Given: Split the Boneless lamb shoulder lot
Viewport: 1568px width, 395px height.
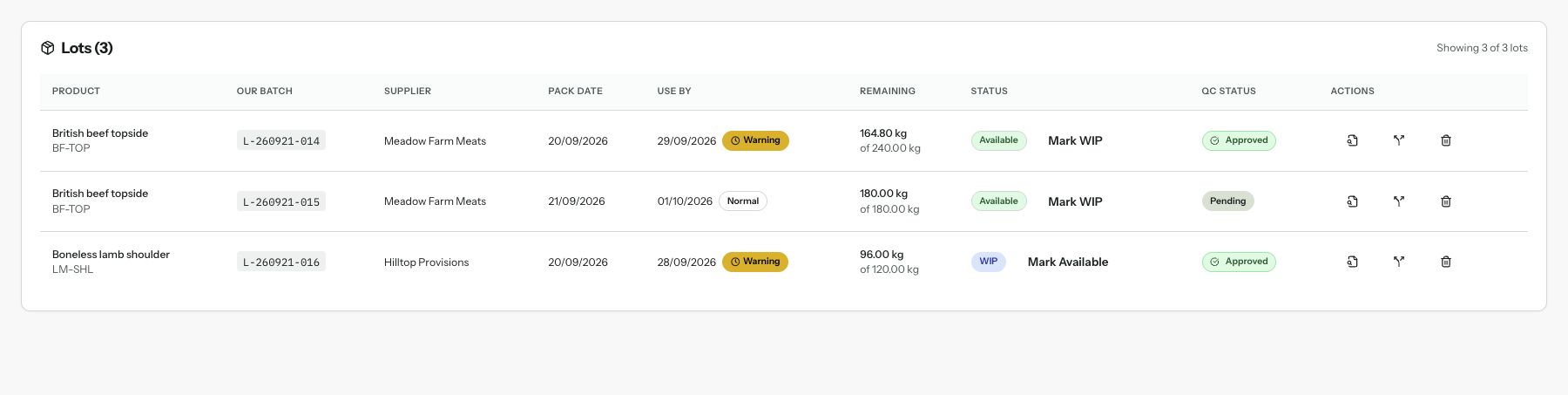Looking at the screenshot, I should [1399, 262].
